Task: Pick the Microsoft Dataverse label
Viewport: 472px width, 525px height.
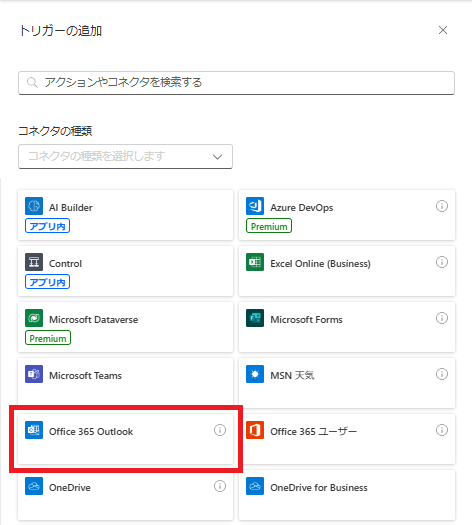Action: click(x=93, y=319)
